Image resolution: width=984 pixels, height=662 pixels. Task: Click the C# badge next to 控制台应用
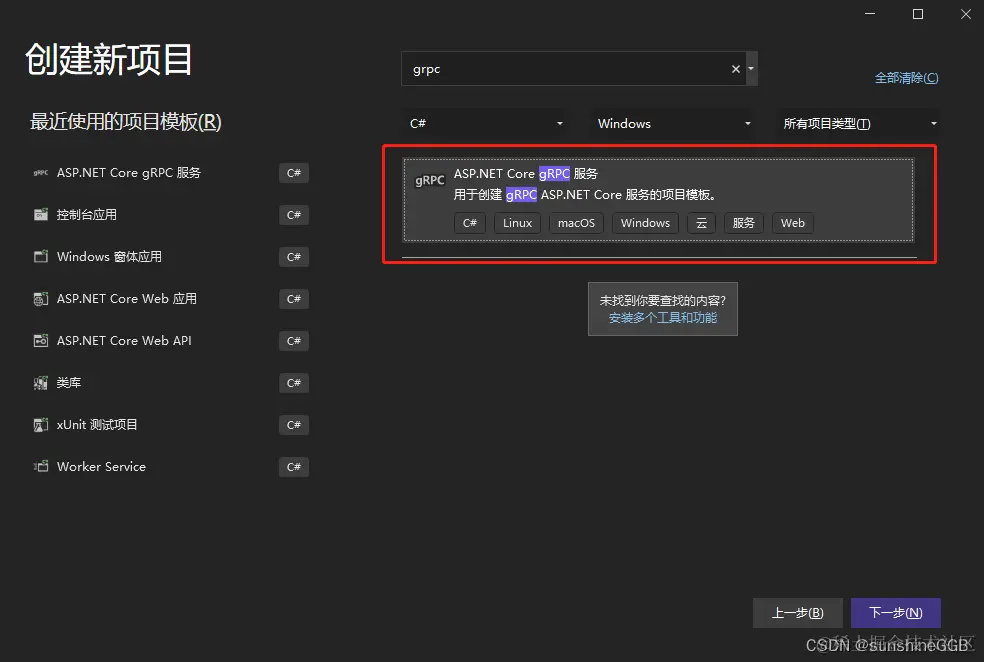click(x=294, y=215)
